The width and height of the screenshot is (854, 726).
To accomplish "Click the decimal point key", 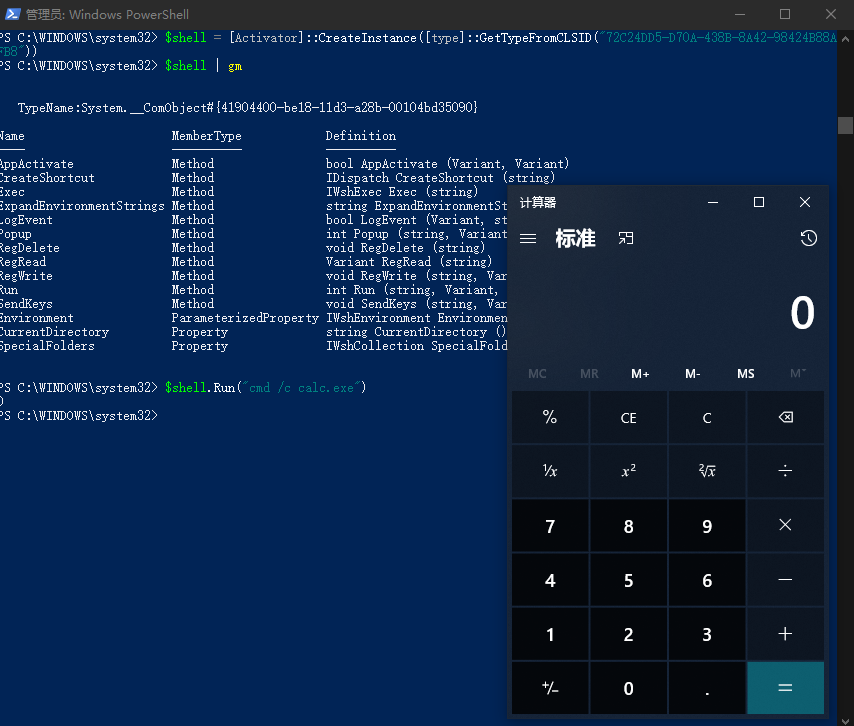I will pos(707,688).
